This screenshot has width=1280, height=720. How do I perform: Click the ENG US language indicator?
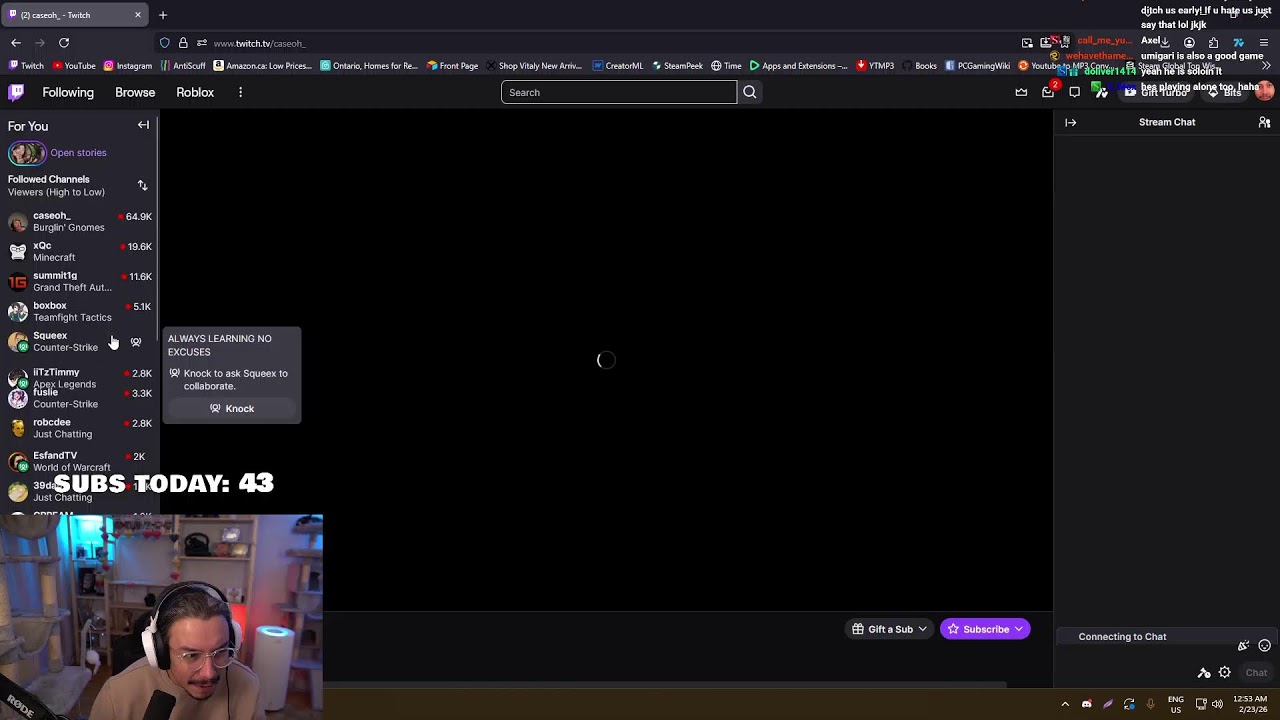(x=1176, y=704)
